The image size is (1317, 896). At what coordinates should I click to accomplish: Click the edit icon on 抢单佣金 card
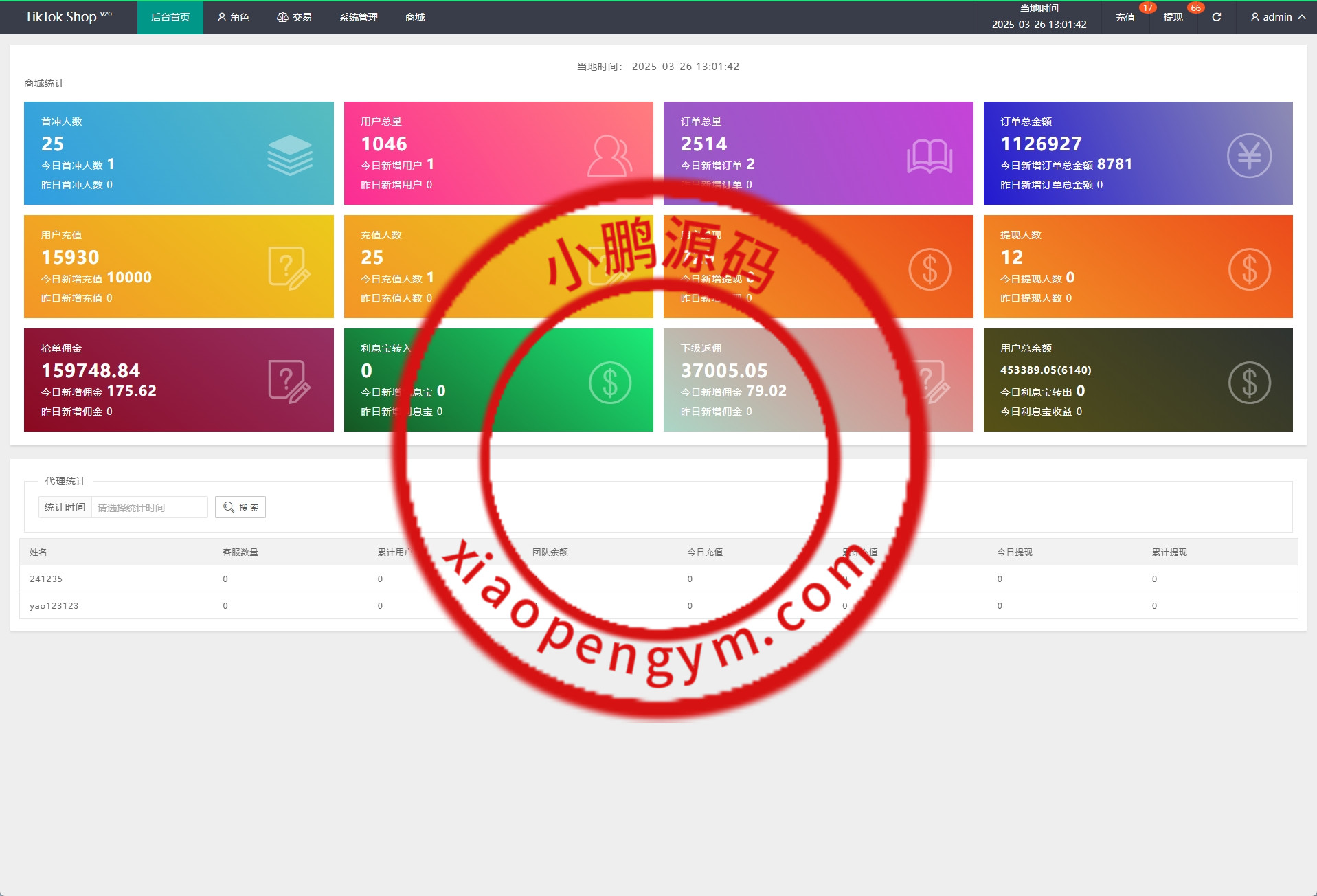[x=289, y=381]
